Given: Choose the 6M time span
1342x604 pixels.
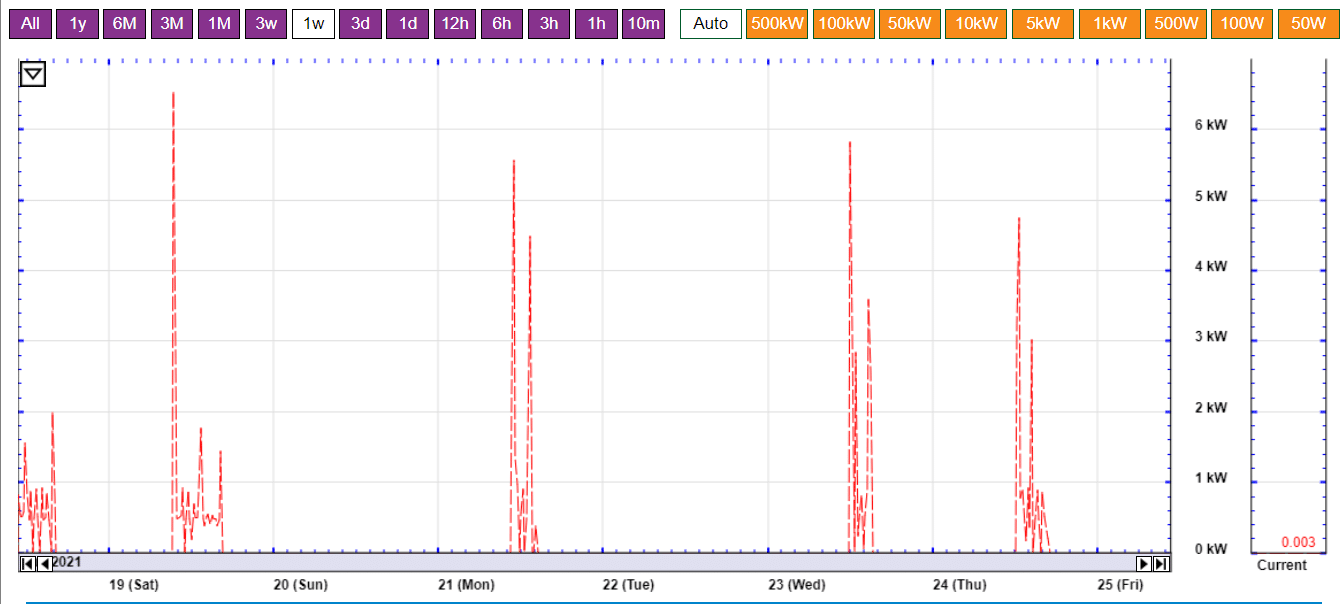Looking at the screenshot, I should (124, 24).
